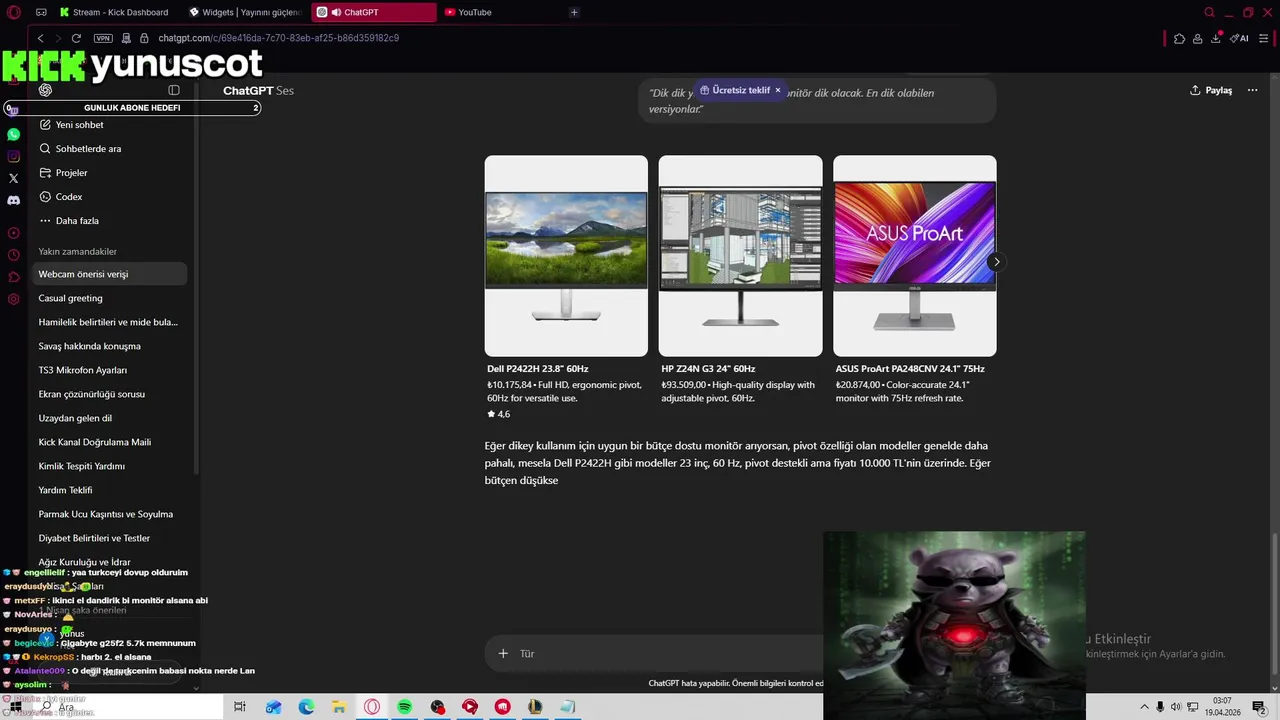Image resolution: width=1280 pixels, height=720 pixels.
Task: Expand Daha fazla options
Action: (x=110, y=221)
